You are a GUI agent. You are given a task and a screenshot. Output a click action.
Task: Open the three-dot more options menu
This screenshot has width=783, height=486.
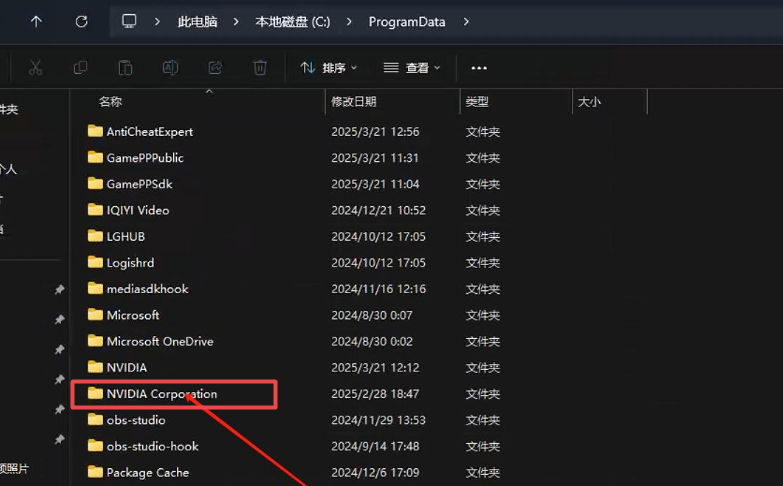[479, 68]
